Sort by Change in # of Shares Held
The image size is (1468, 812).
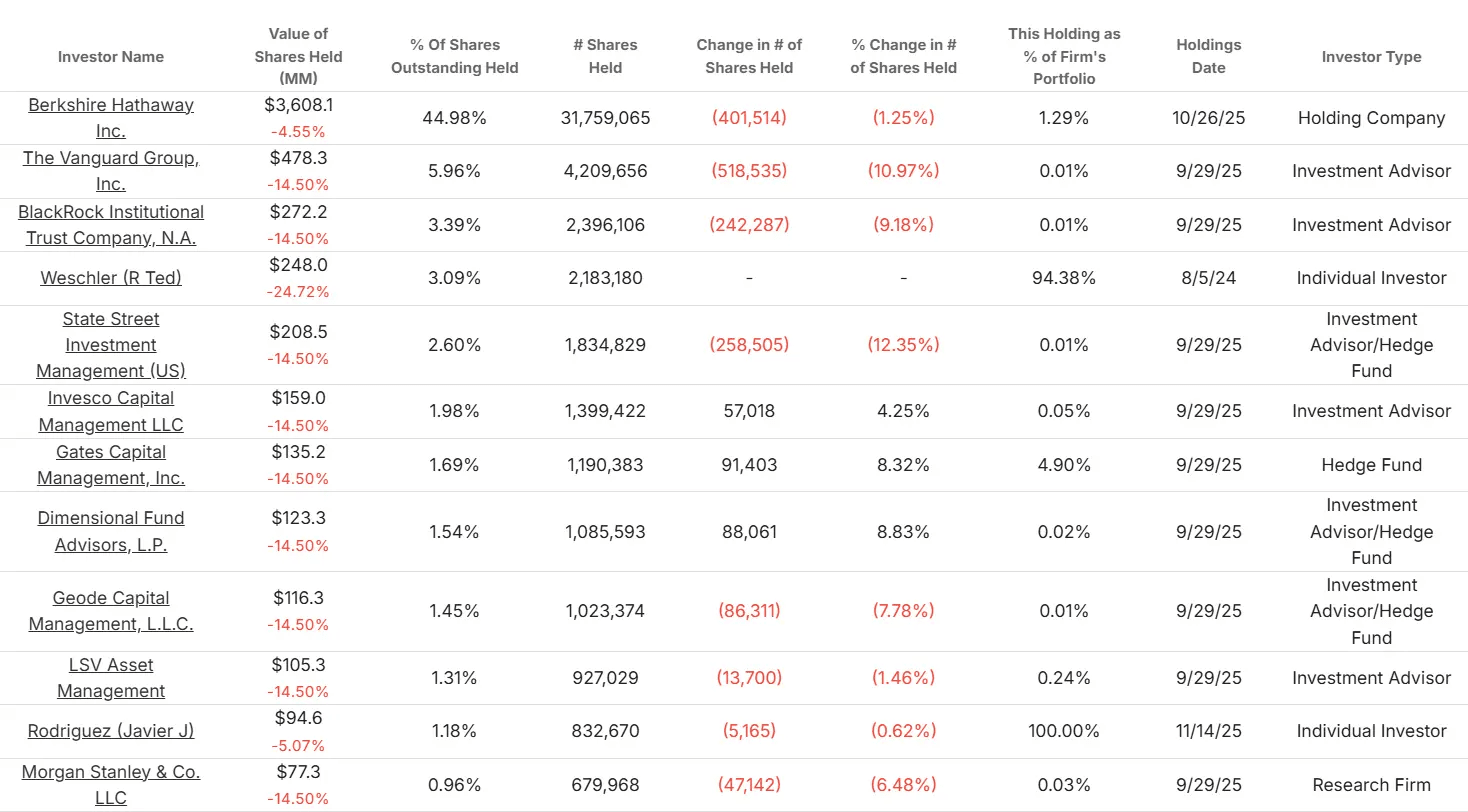(749, 56)
